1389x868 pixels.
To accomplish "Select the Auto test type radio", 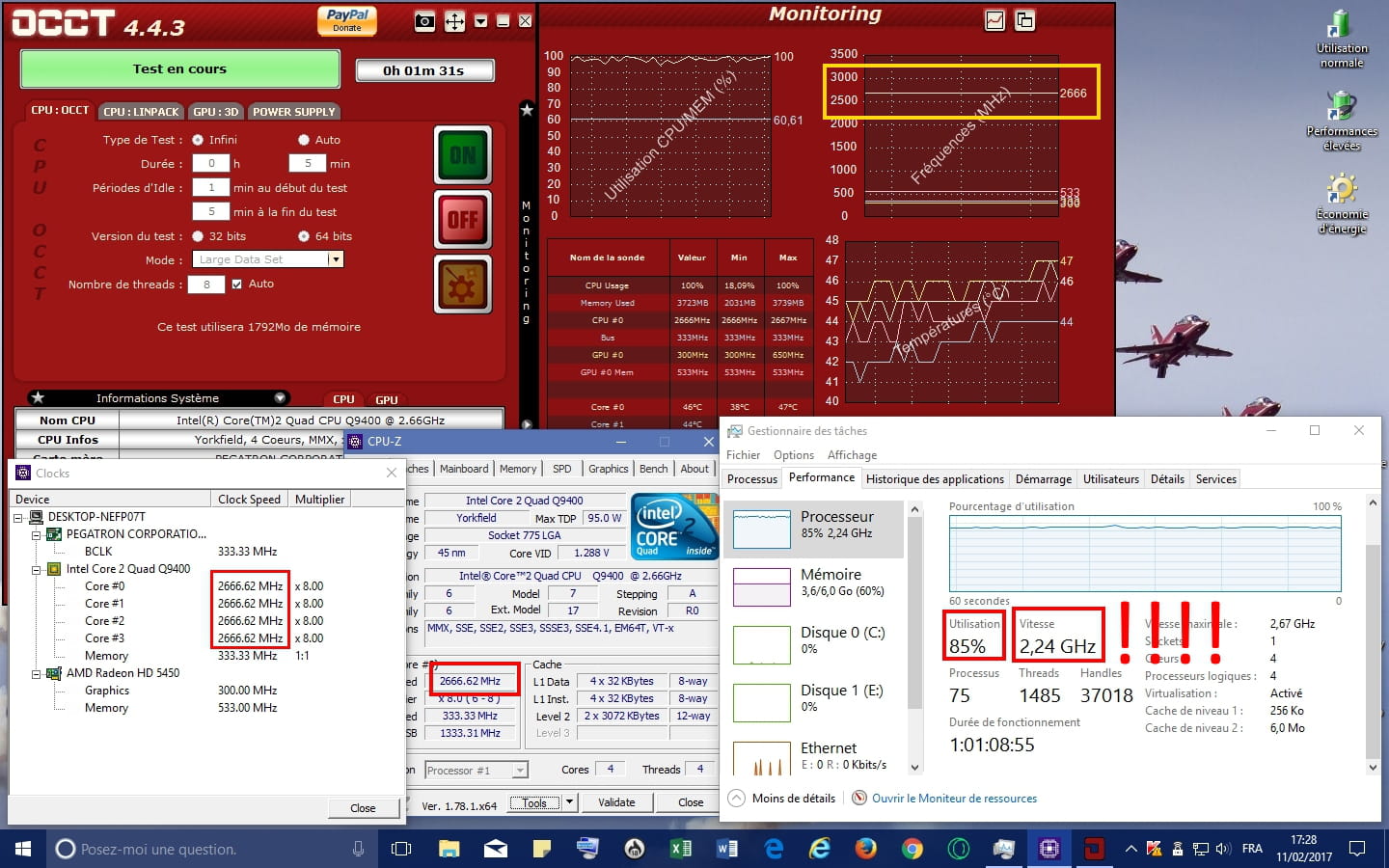I will [x=304, y=140].
